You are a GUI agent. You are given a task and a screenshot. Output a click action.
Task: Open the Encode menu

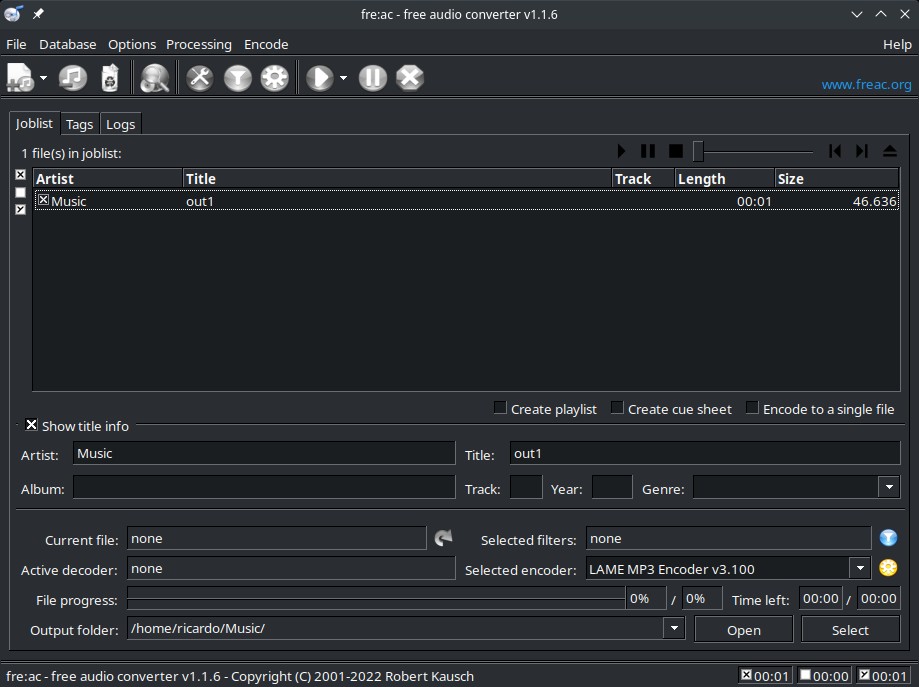pos(266,45)
